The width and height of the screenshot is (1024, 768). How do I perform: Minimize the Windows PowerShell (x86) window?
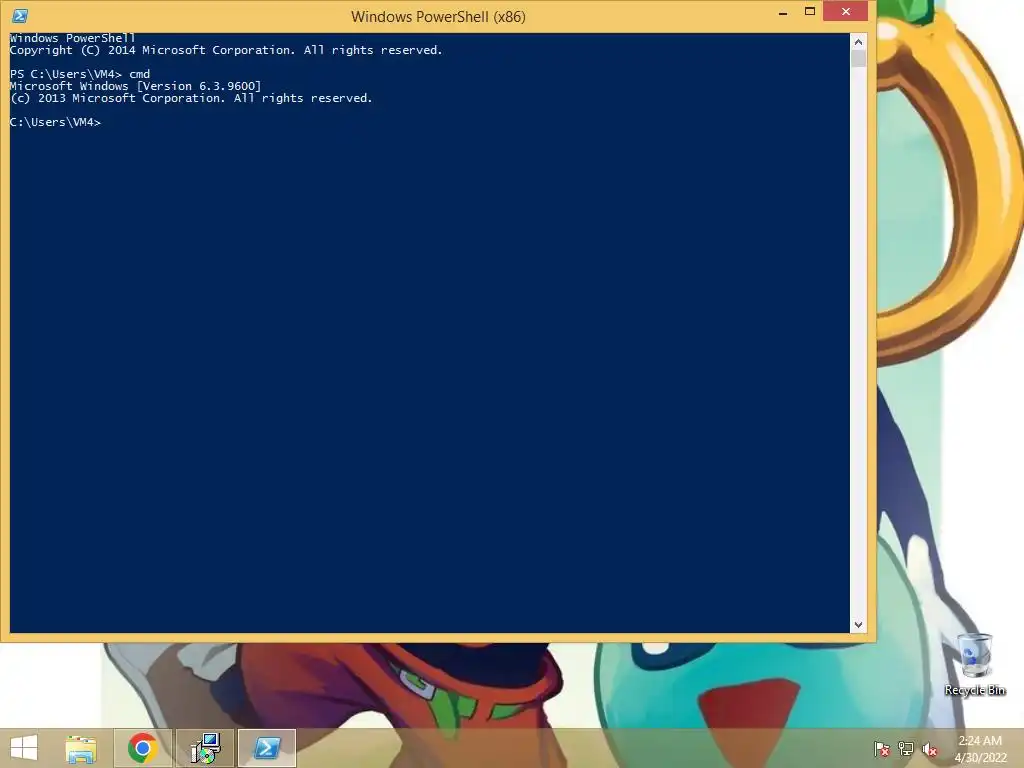tap(783, 12)
